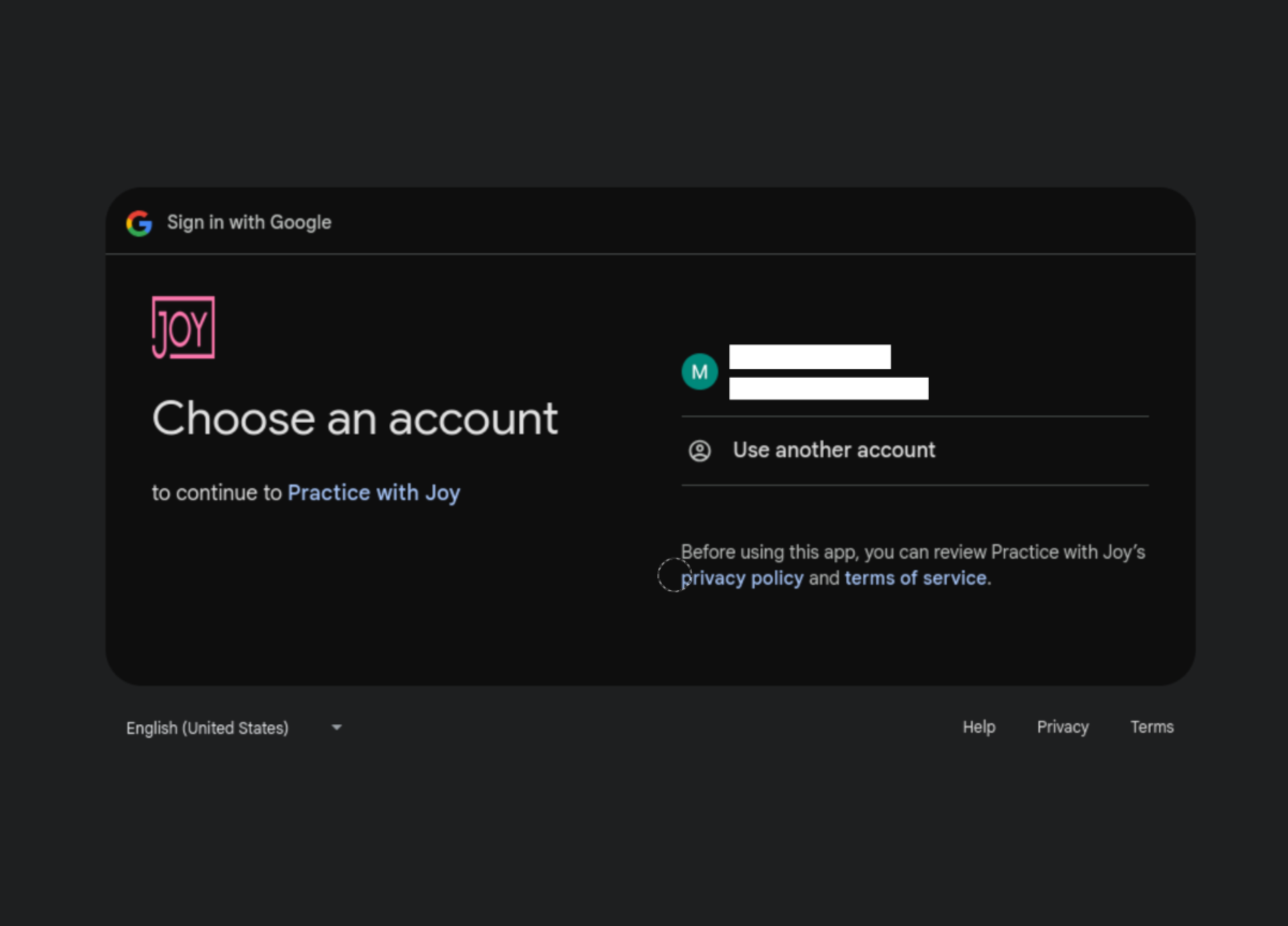Open the terms of service link
This screenshot has height=926, width=1288.
(915, 578)
